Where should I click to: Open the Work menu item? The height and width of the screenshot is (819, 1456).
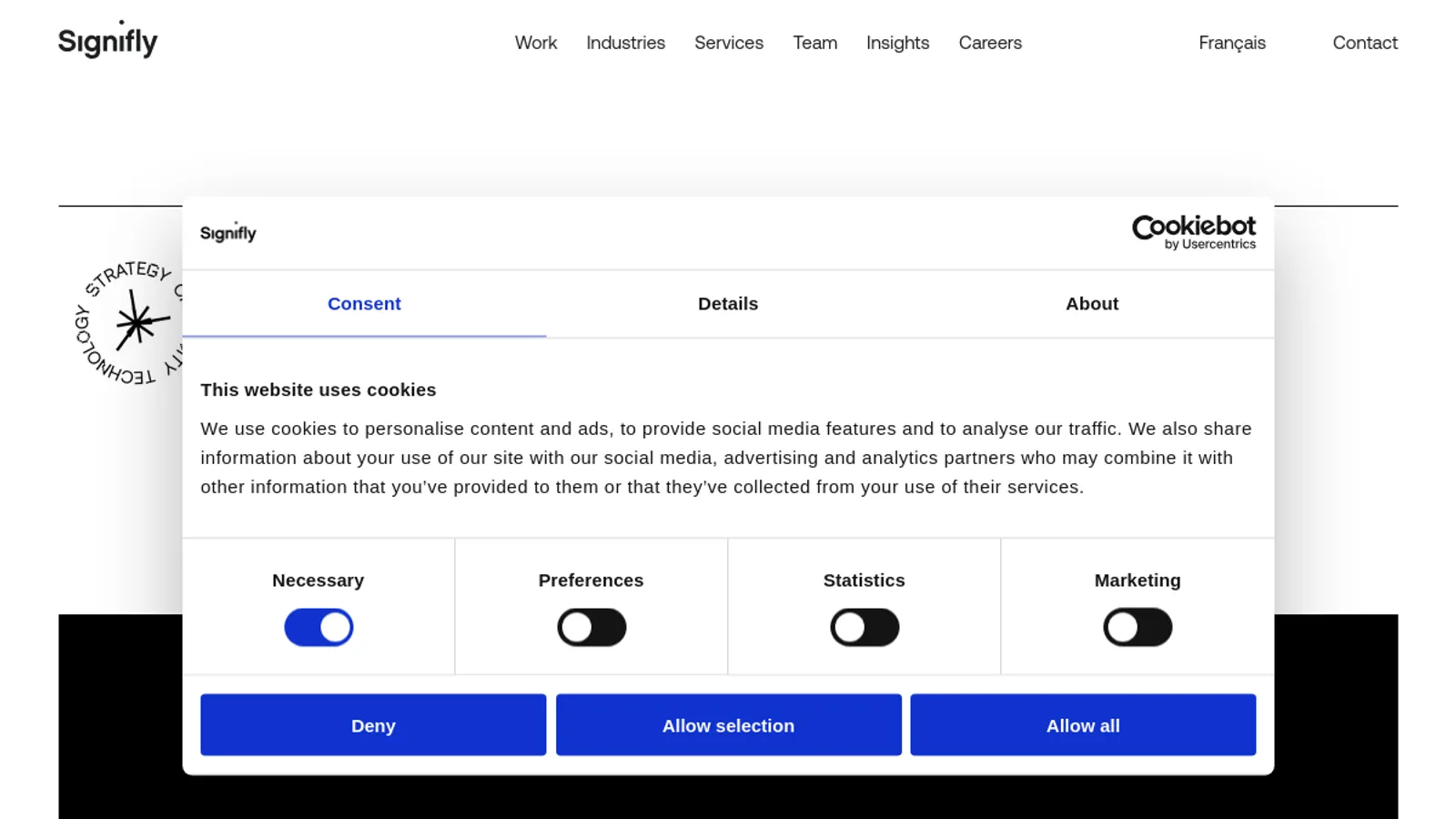pyautogui.click(x=536, y=43)
